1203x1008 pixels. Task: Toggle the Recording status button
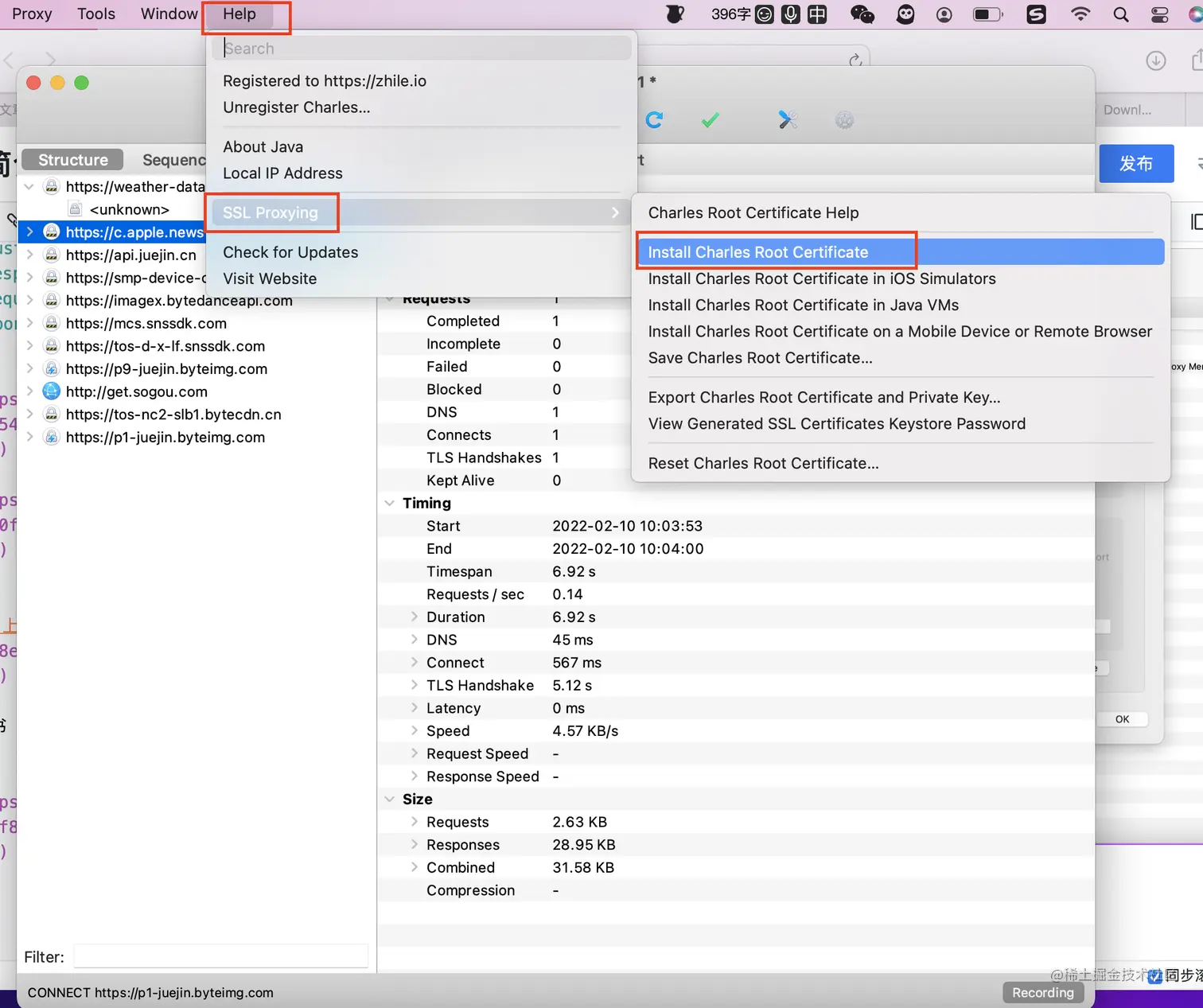point(1043,992)
